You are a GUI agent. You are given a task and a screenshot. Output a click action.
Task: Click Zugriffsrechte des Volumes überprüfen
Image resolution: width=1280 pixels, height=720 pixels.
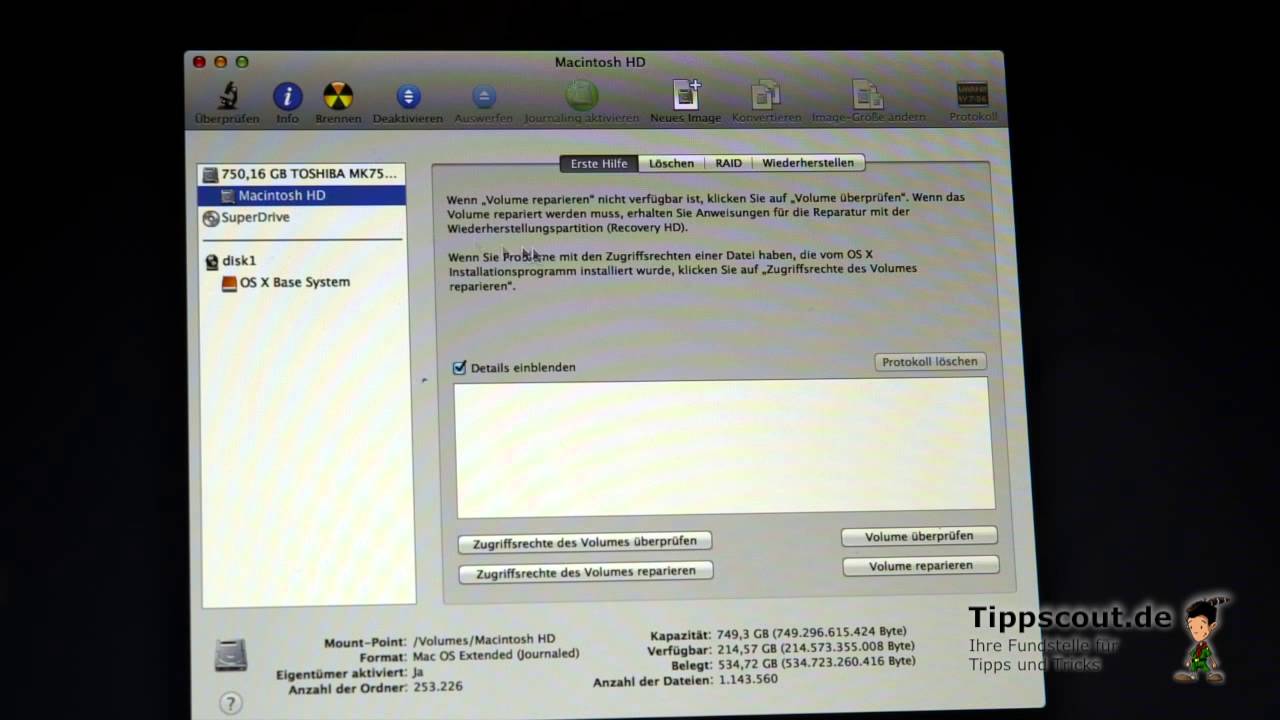(585, 542)
